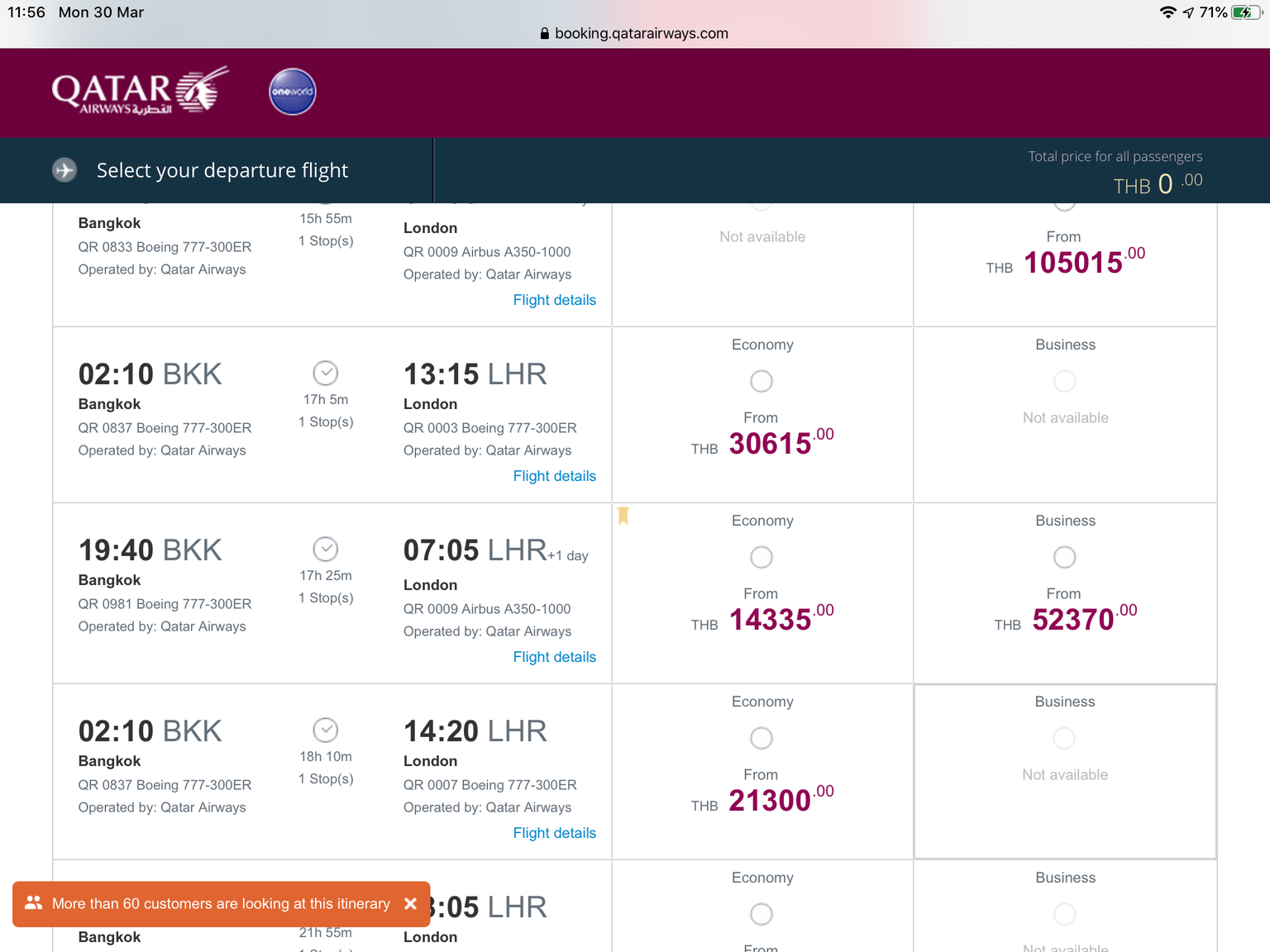Image resolution: width=1270 pixels, height=952 pixels.
Task: Click the THB 30615 Economy price
Action: tap(762, 443)
